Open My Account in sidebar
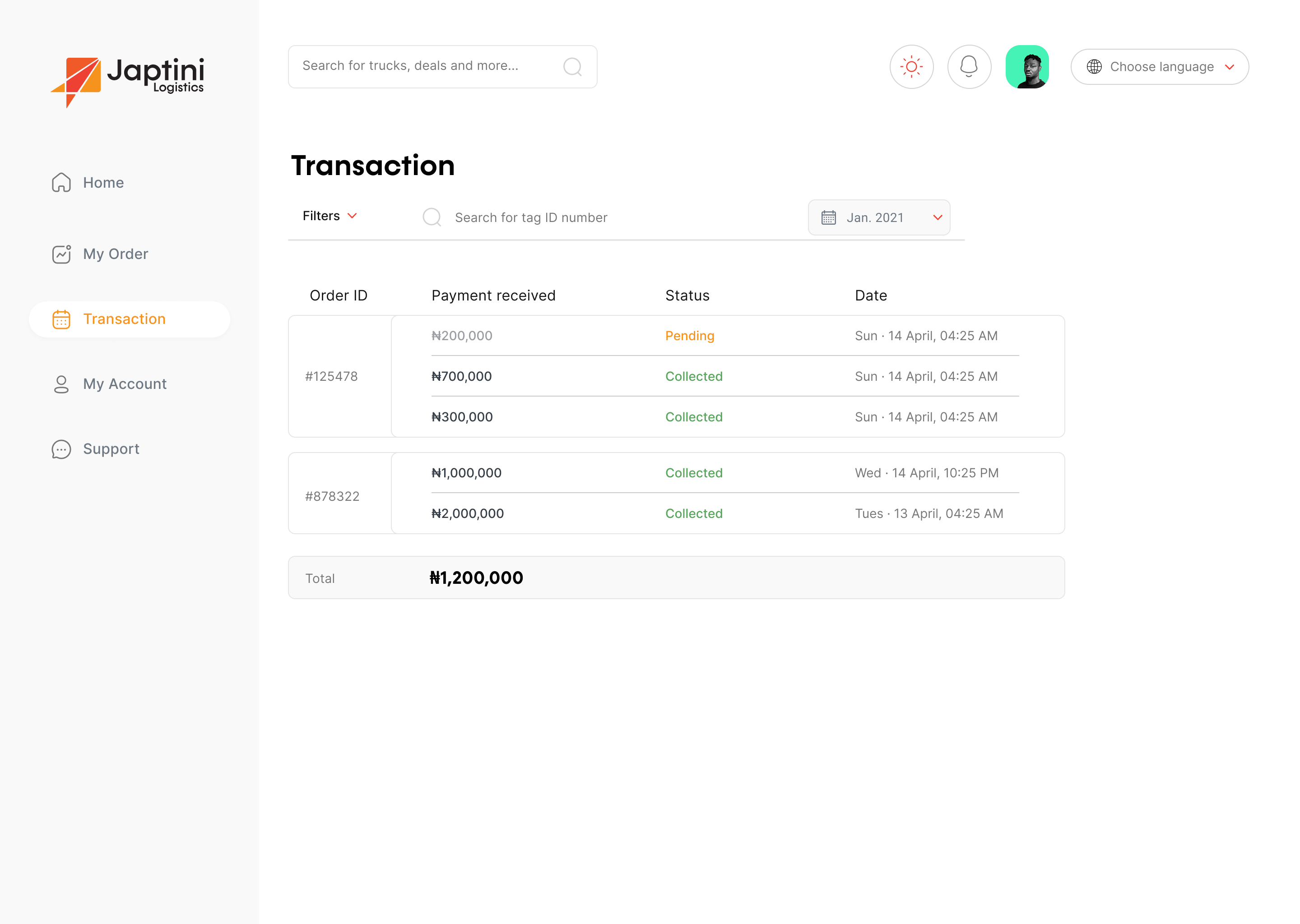The image size is (1300, 924). [125, 384]
